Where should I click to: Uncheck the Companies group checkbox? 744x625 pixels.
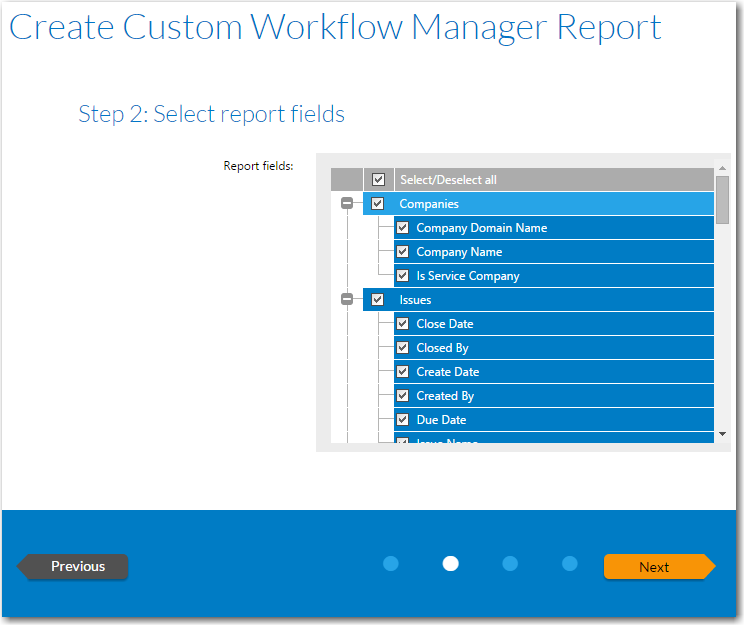(378, 204)
